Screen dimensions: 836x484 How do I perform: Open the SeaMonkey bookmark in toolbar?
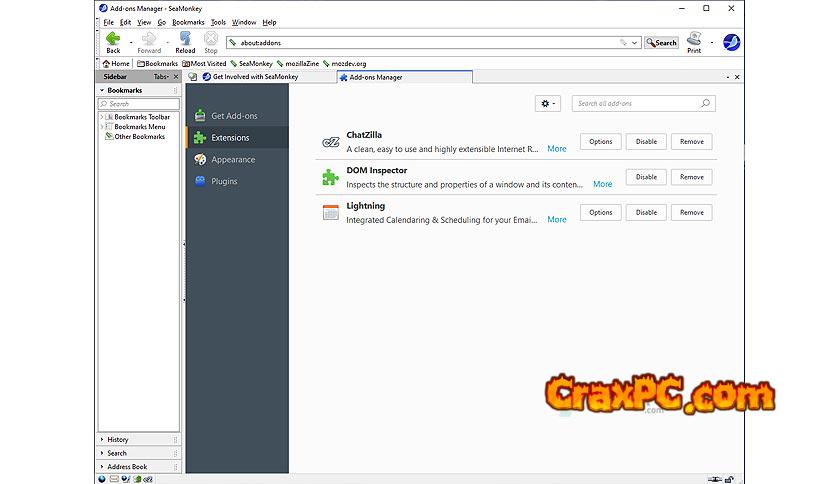pyautogui.click(x=251, y=63)
